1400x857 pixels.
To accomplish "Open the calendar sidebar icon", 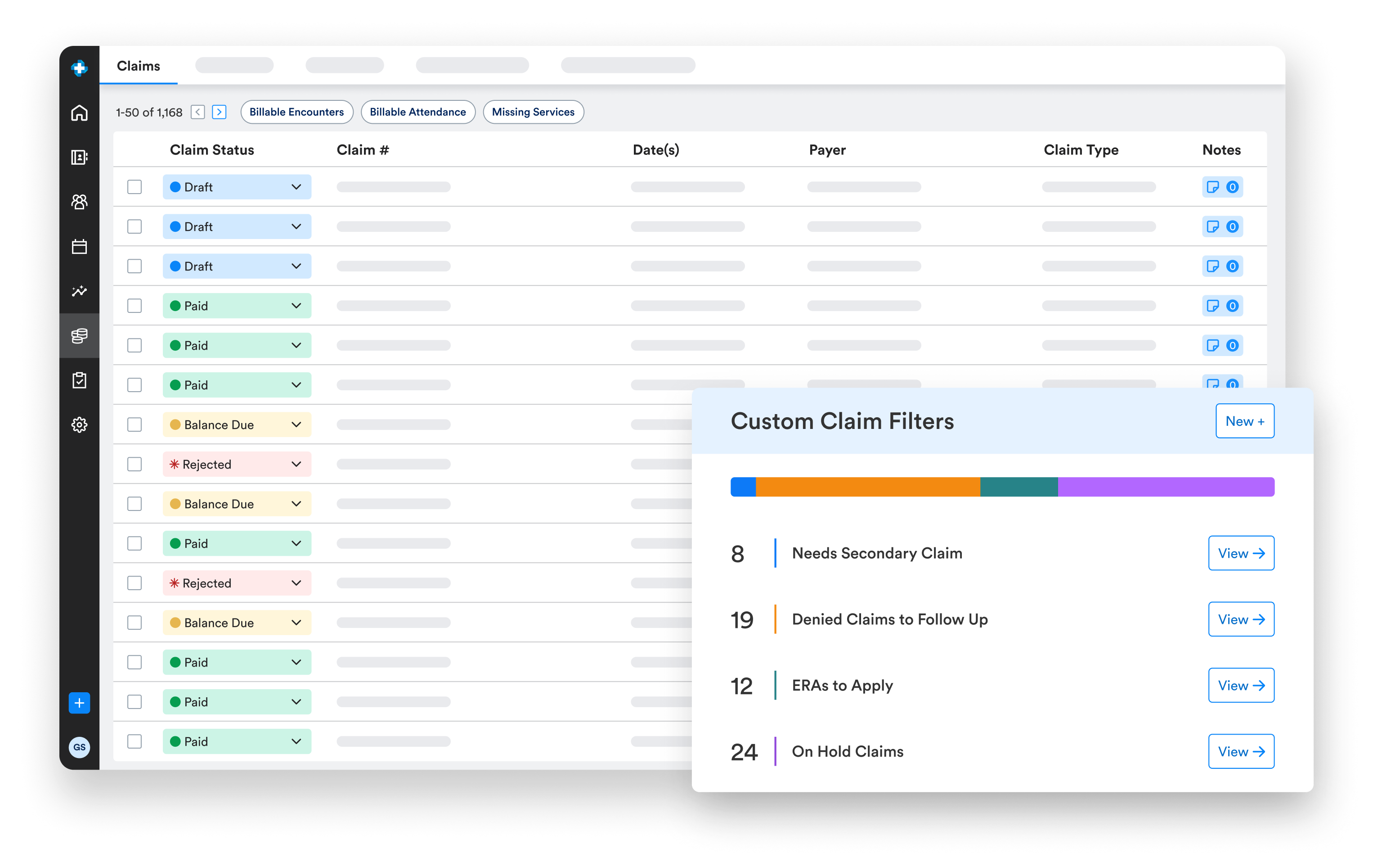I will click(x=79, y=246).
